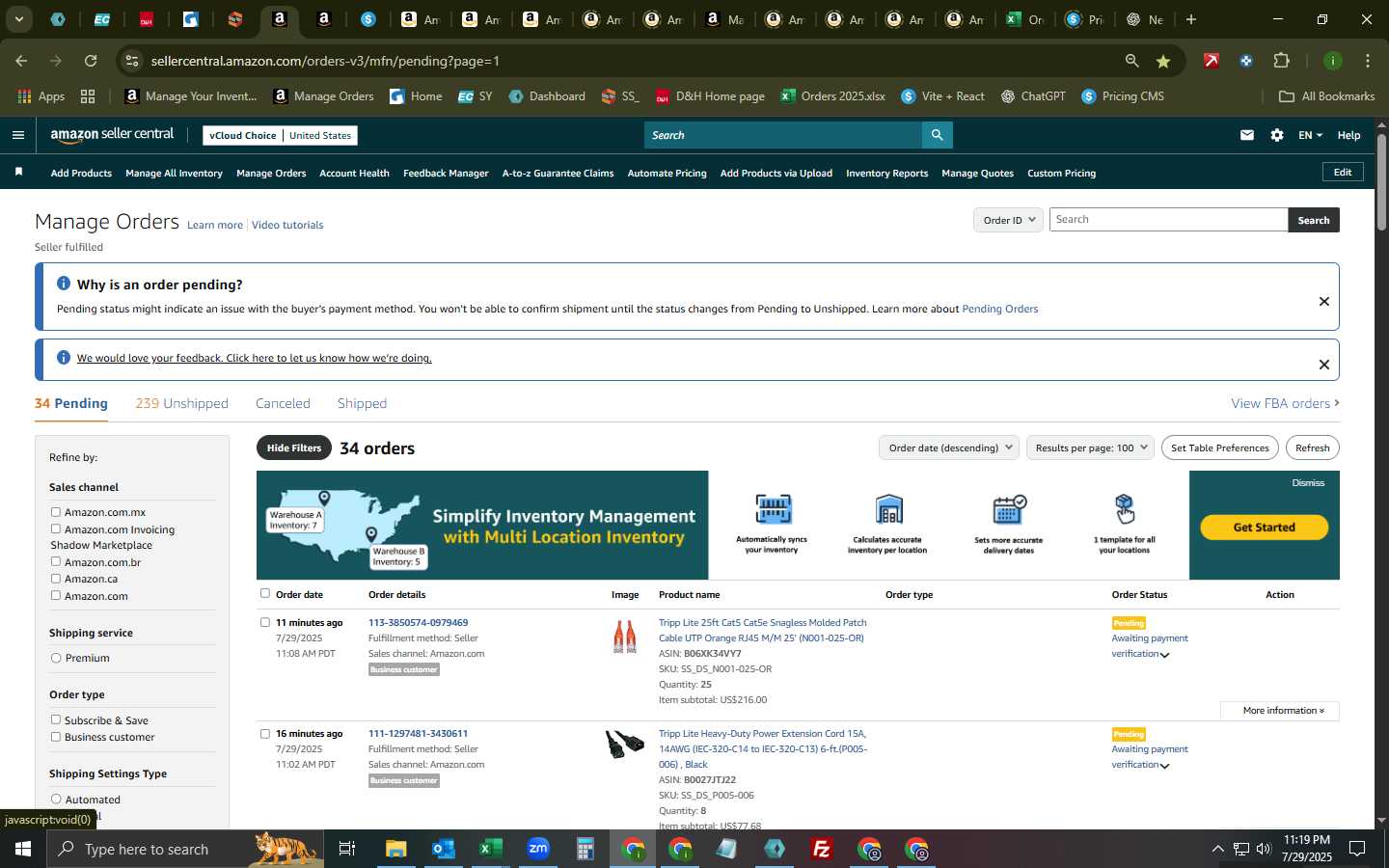Open the Windows notification center icon
This screenshot has width=1389, height=868.
(1357, 849)
